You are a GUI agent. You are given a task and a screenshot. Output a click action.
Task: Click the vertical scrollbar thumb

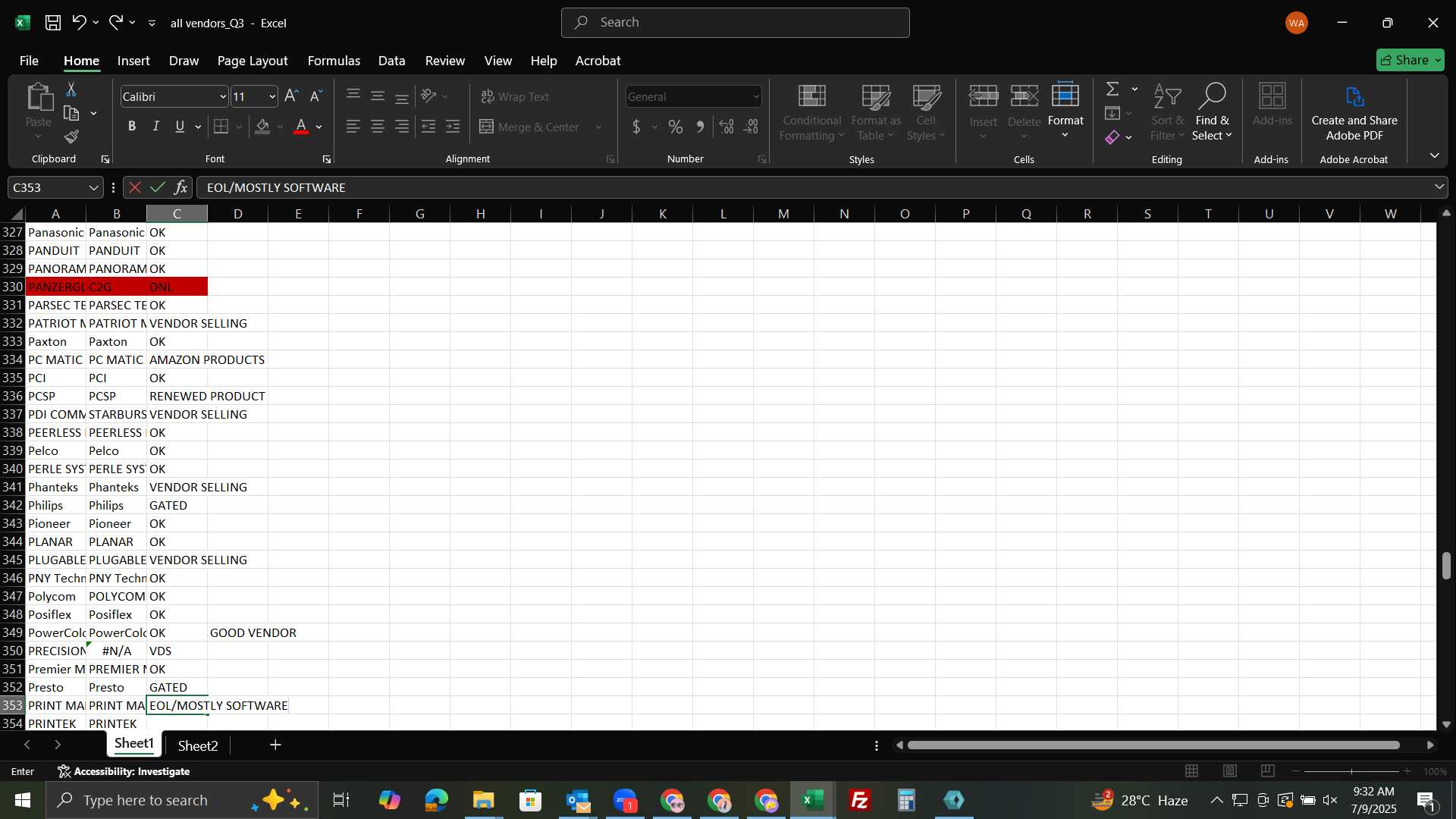(1446, 566)
